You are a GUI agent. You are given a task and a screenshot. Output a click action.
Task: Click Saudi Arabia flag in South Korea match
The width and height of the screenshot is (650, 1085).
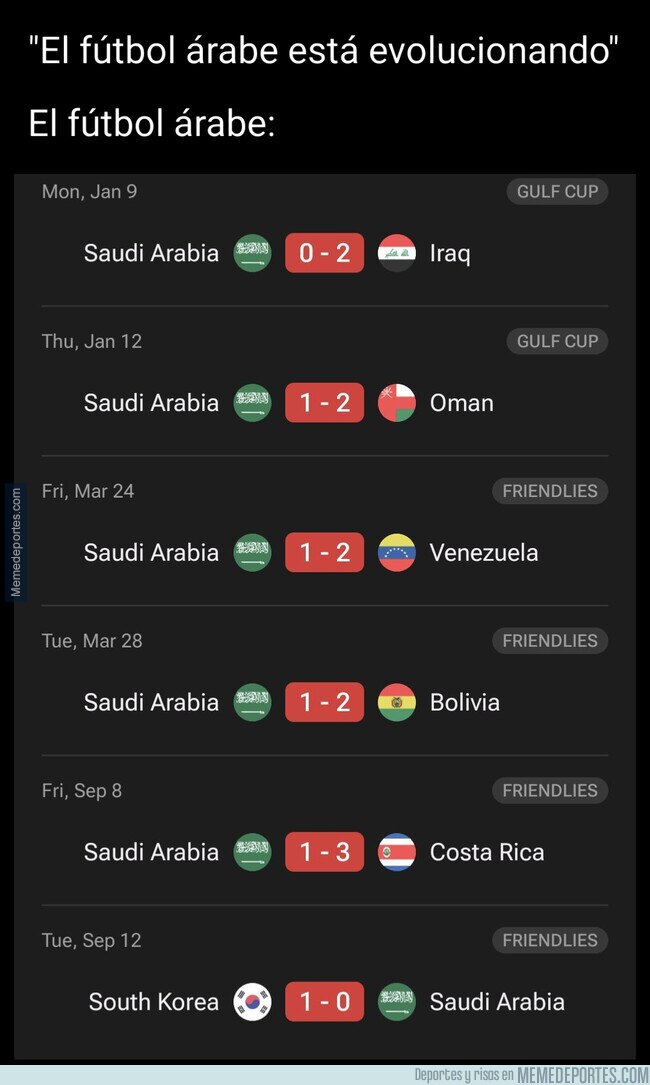click(x=397, y=1002)
